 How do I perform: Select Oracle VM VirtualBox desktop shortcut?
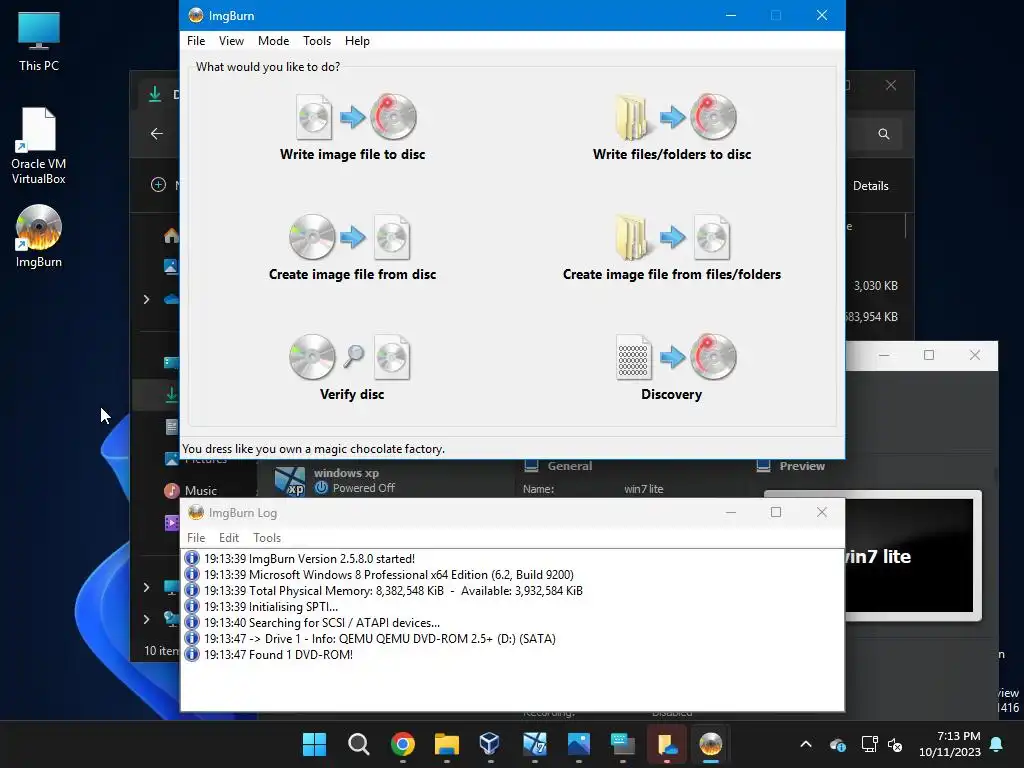point(39,146)
